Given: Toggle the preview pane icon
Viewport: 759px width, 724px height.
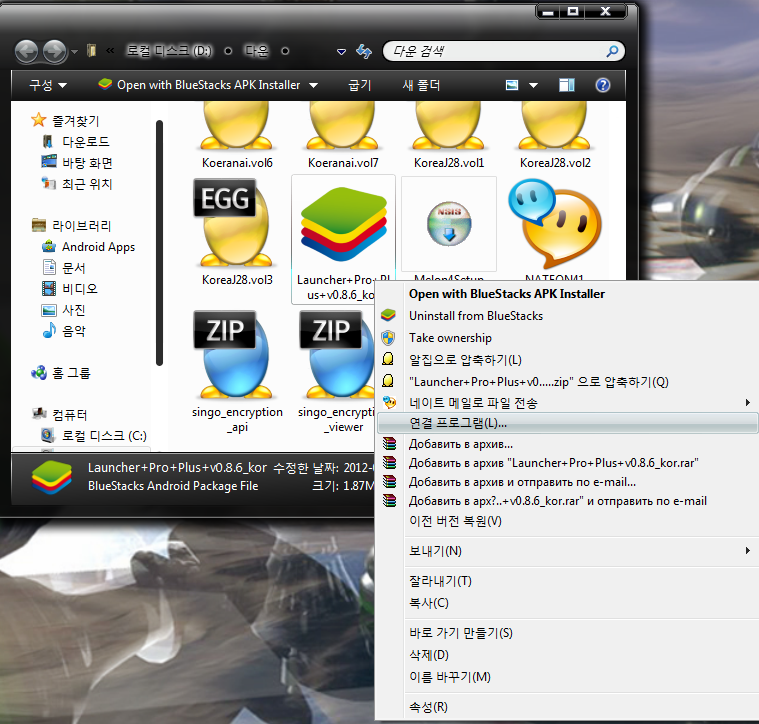Looking at the screenshot, I should (566, 86).
